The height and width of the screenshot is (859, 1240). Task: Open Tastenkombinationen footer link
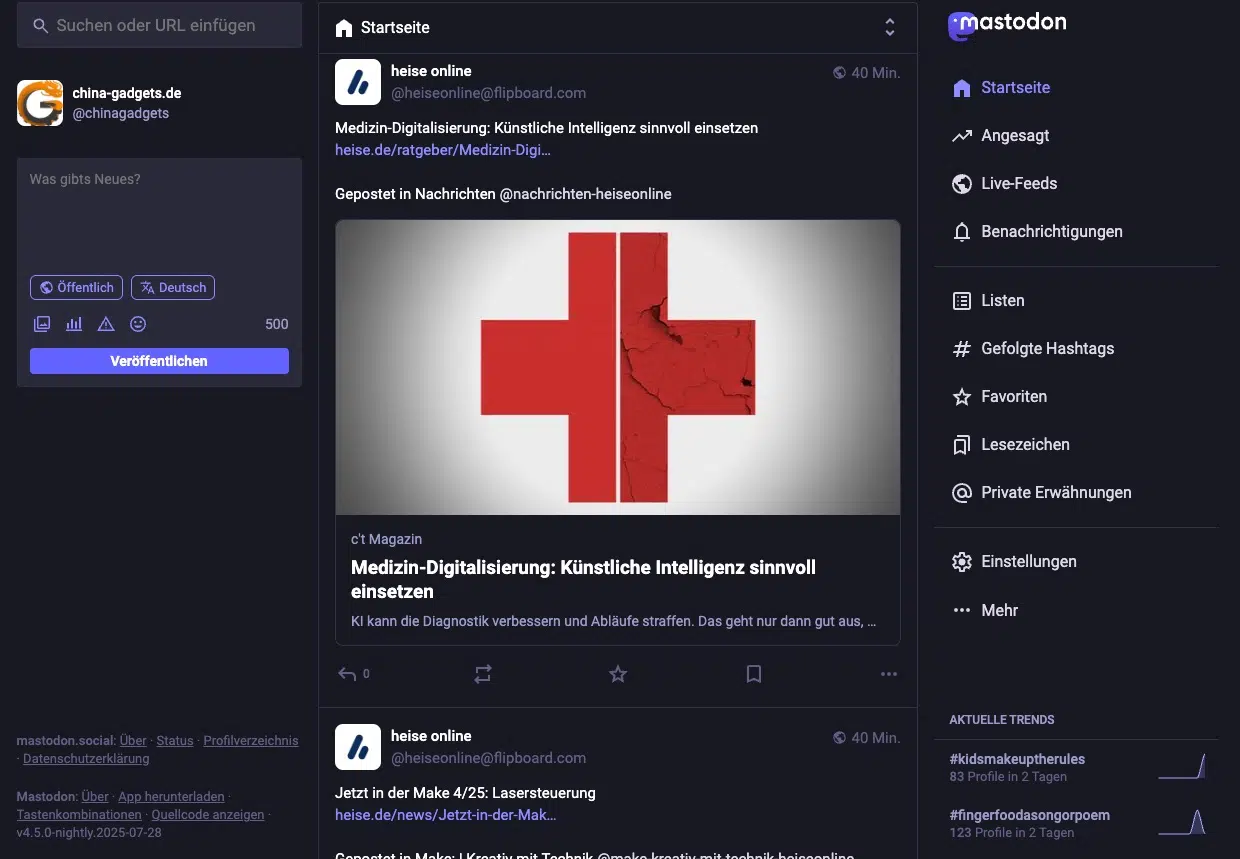(x=79, y=815)
